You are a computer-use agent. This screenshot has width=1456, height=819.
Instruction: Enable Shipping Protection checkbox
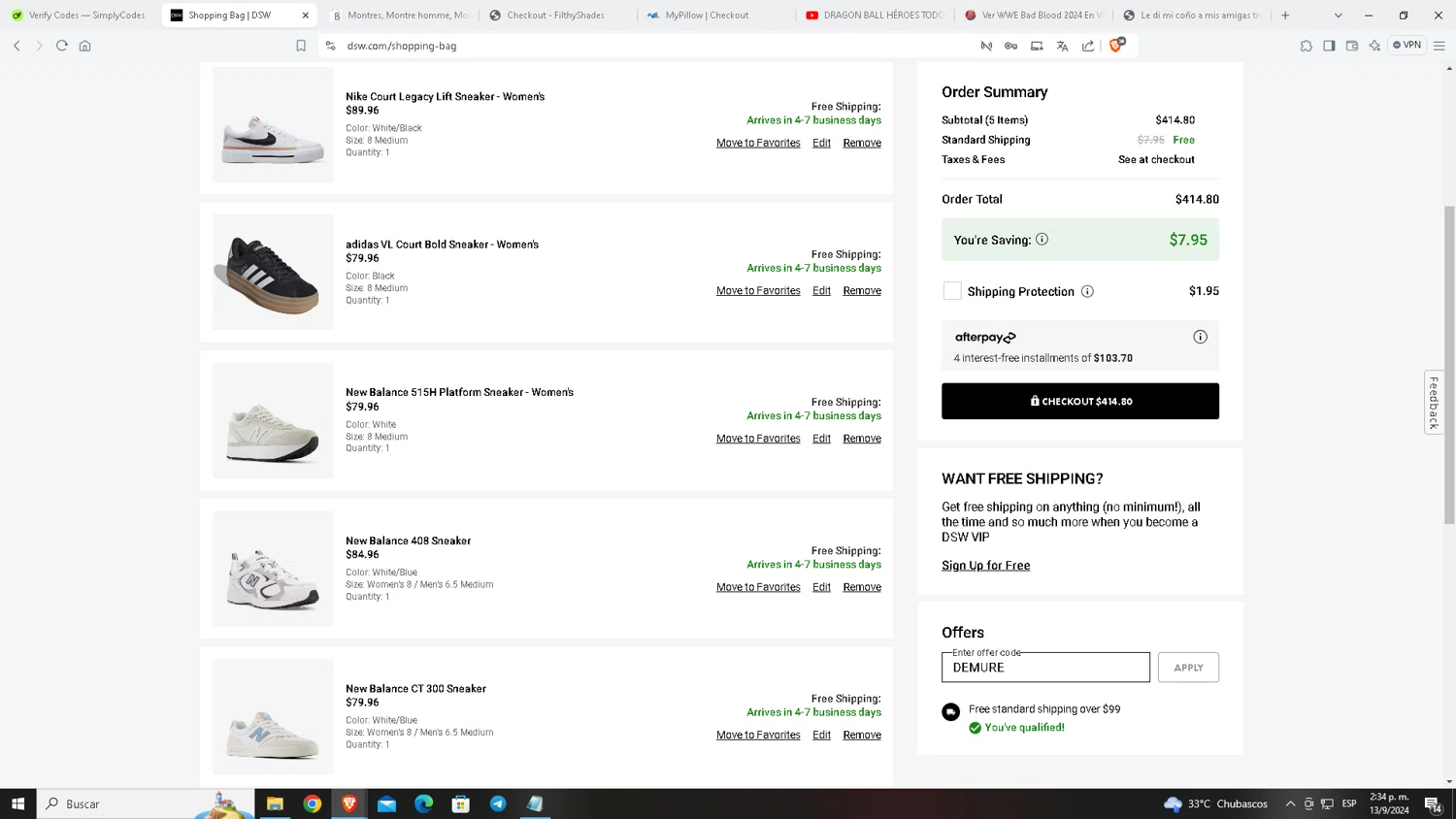coord(952,291)
